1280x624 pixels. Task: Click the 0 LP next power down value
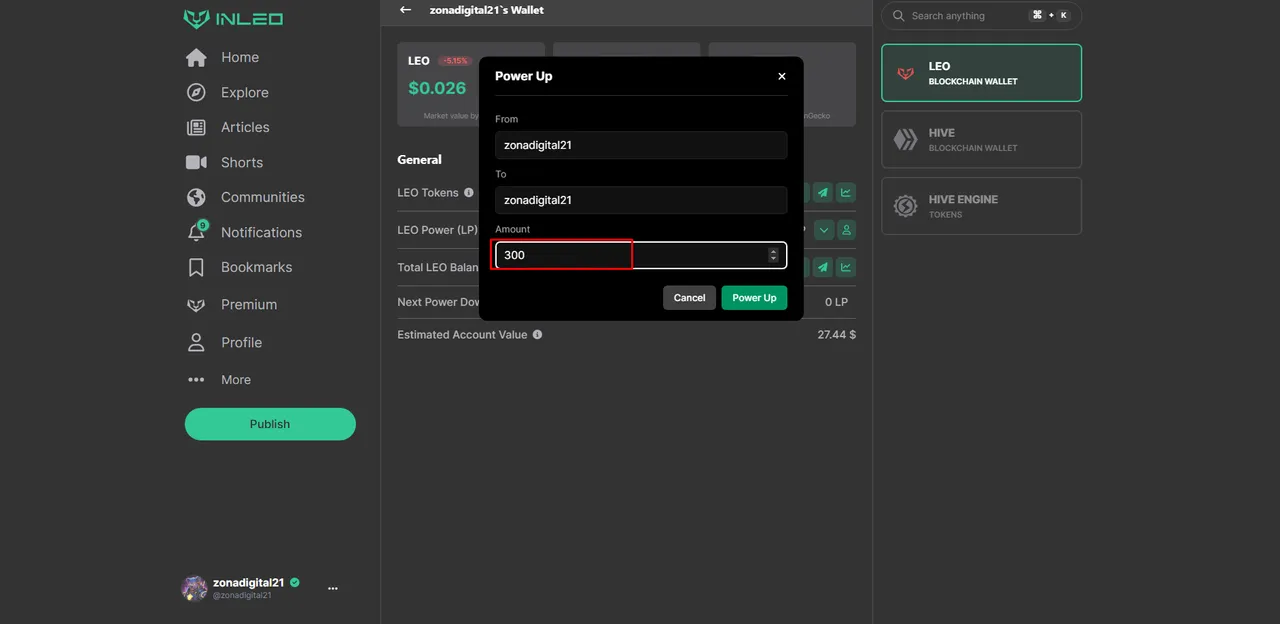(x=836, y=302)
